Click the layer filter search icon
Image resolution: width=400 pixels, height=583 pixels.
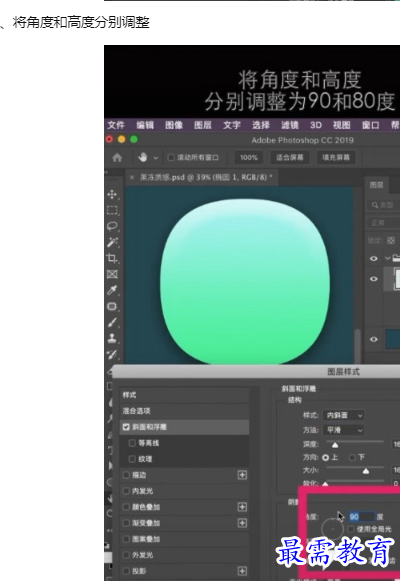click(x=375, y=205)
